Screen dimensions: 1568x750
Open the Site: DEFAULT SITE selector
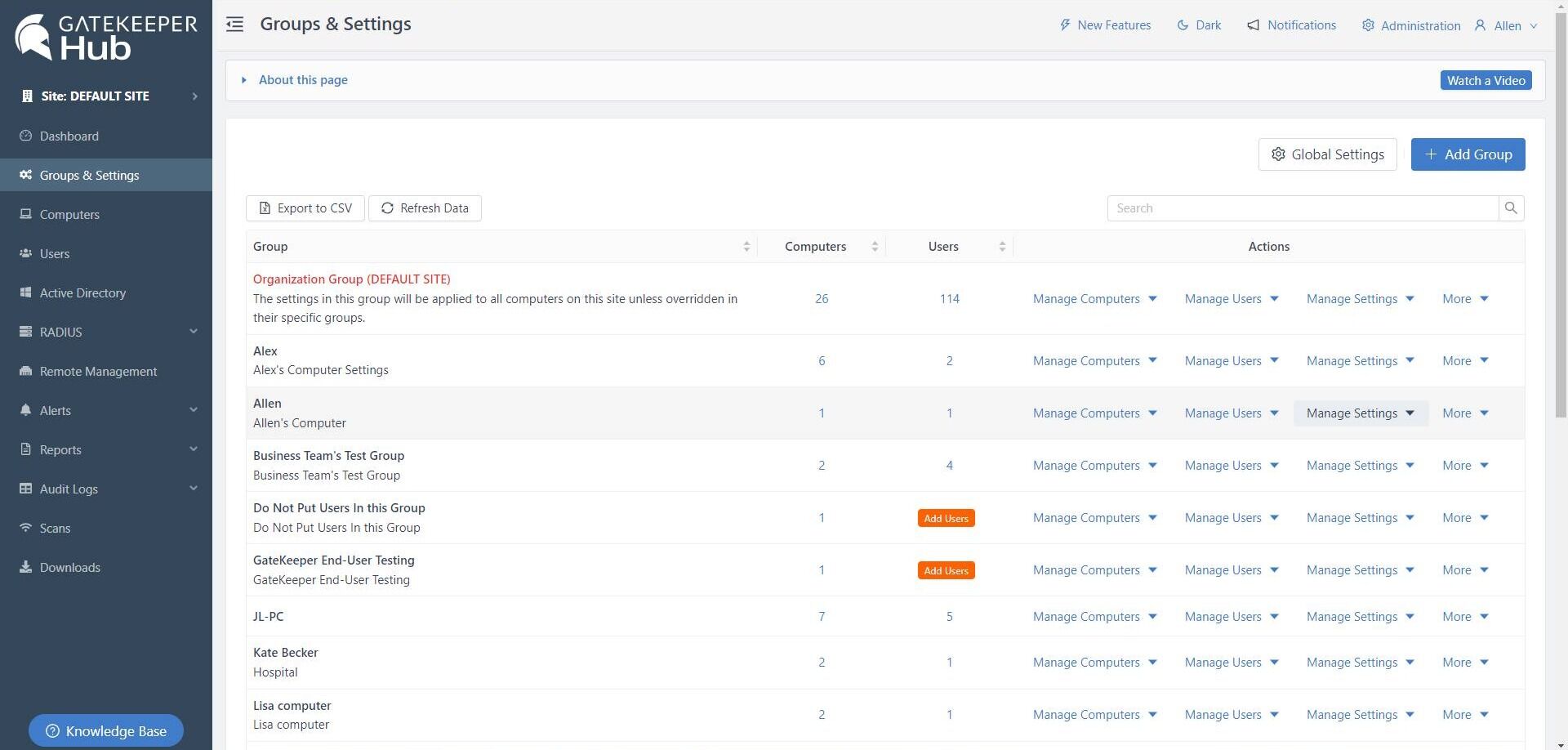[106, 96]
